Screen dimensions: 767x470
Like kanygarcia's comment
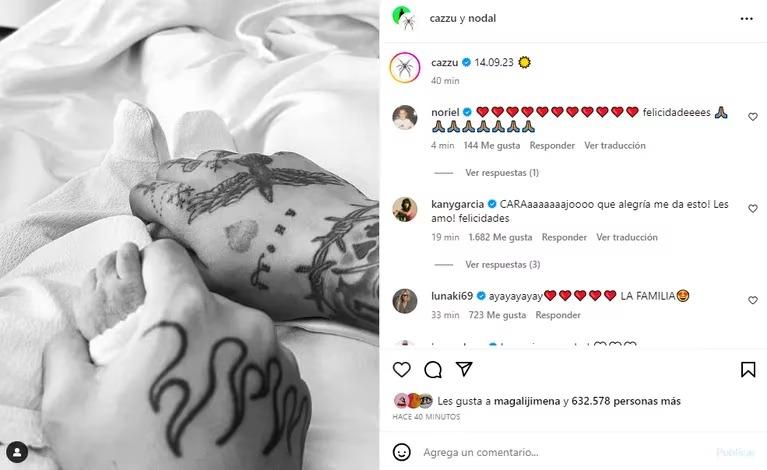pos(753,208)
